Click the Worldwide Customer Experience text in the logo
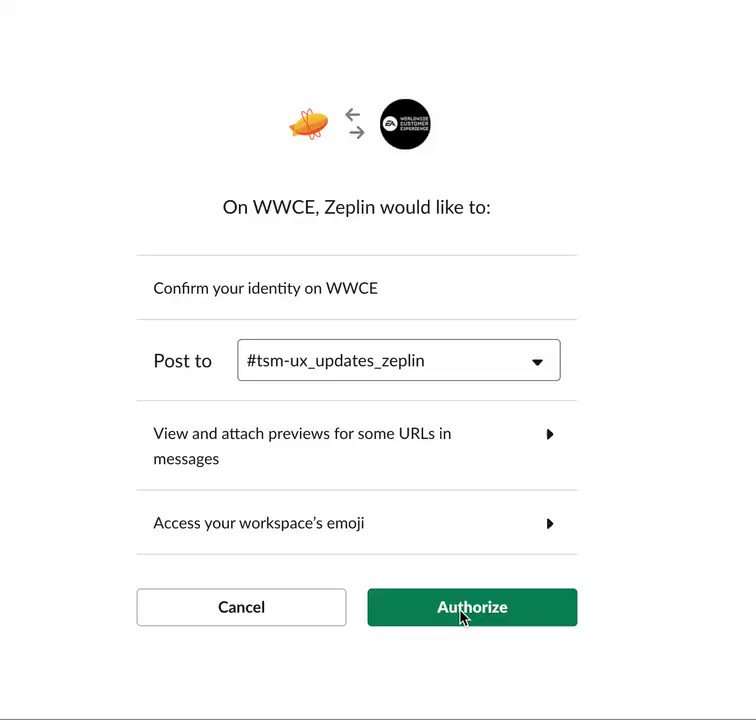756x720 pixels. pos(414,124)
